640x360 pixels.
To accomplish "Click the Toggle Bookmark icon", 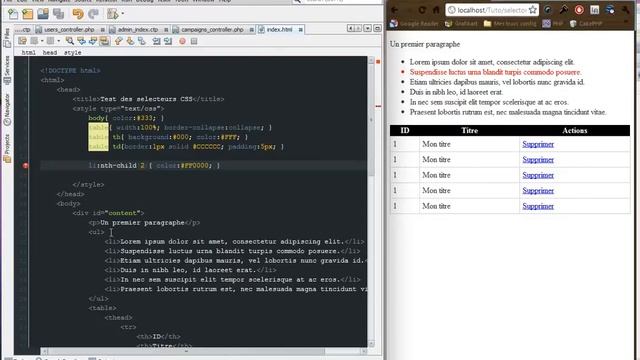I will tap(142, 41).
